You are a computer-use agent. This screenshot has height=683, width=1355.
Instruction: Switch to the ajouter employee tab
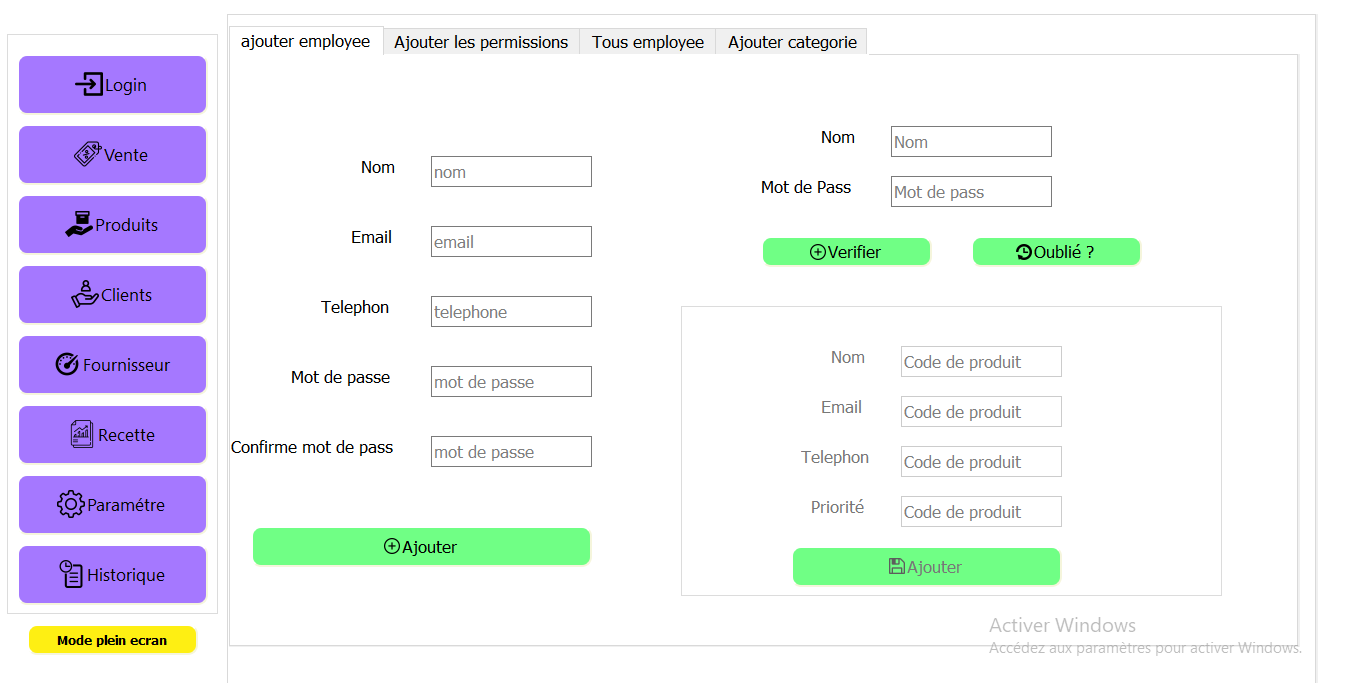[305, 42]
